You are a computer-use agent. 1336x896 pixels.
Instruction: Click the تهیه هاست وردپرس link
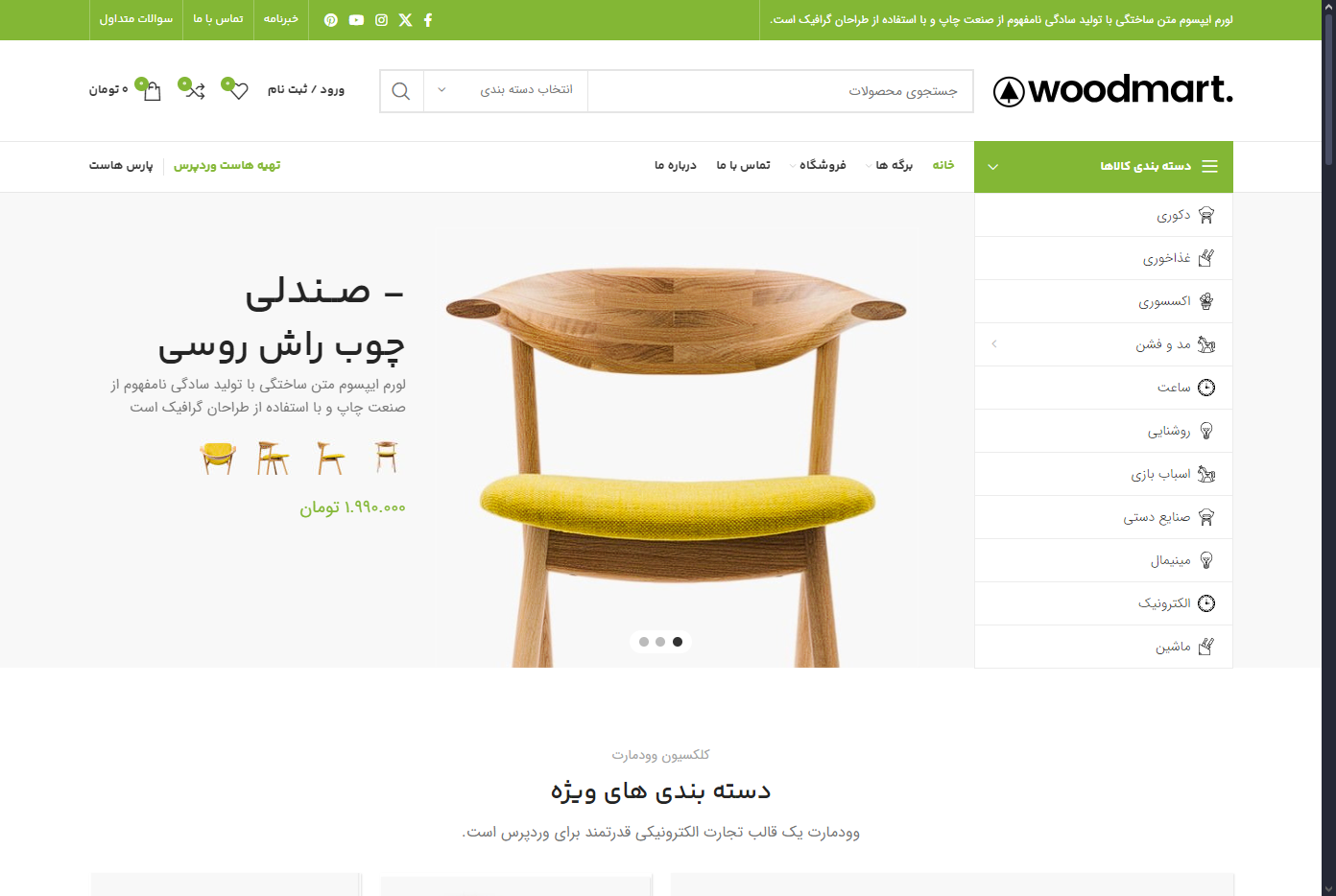point(227,166)
